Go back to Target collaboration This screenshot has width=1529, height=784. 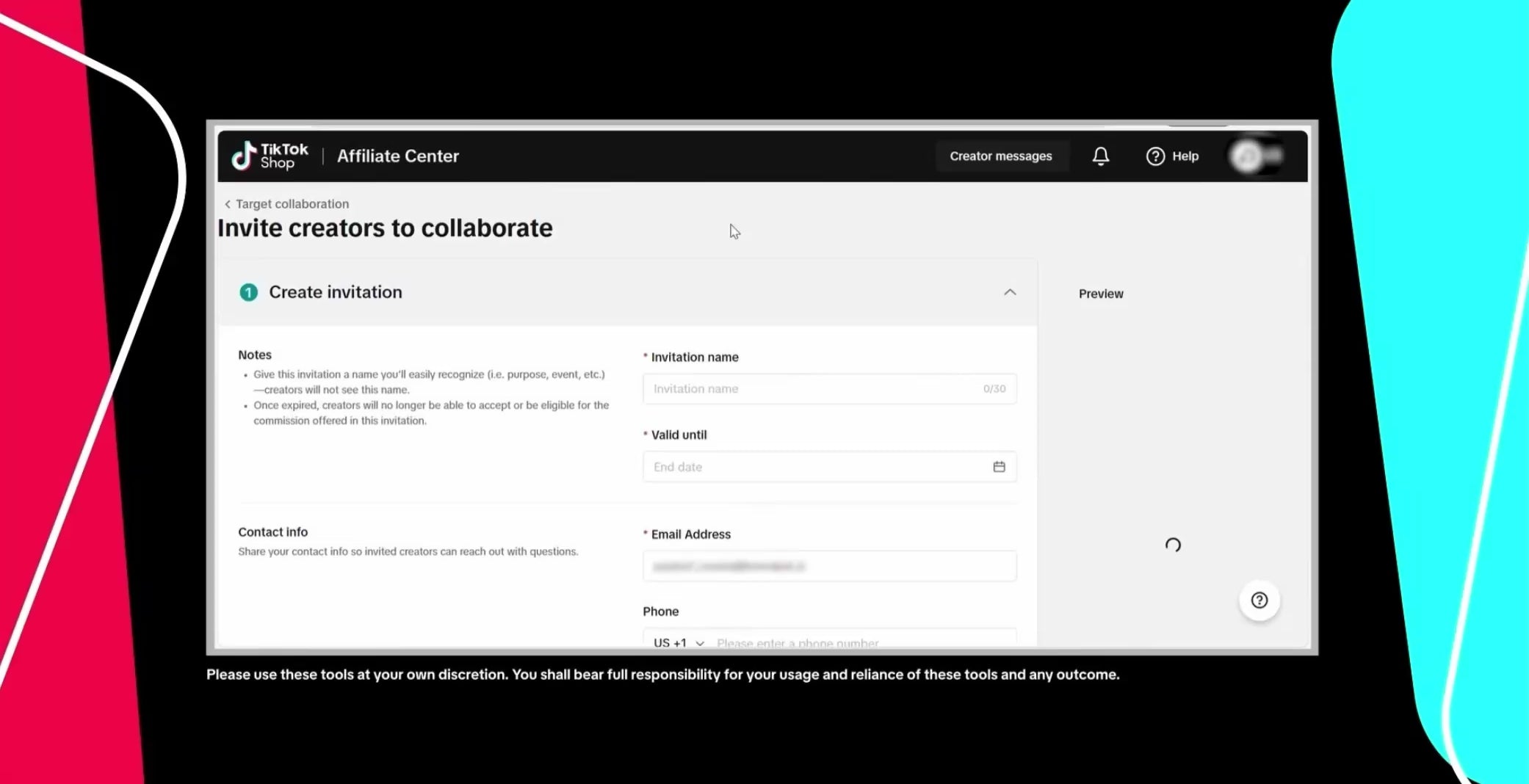[286, 204]
